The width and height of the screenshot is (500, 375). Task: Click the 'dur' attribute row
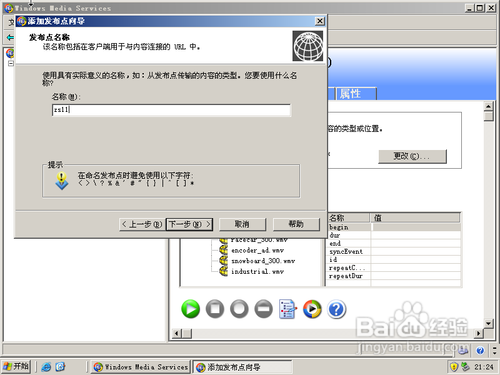point(394,235)
